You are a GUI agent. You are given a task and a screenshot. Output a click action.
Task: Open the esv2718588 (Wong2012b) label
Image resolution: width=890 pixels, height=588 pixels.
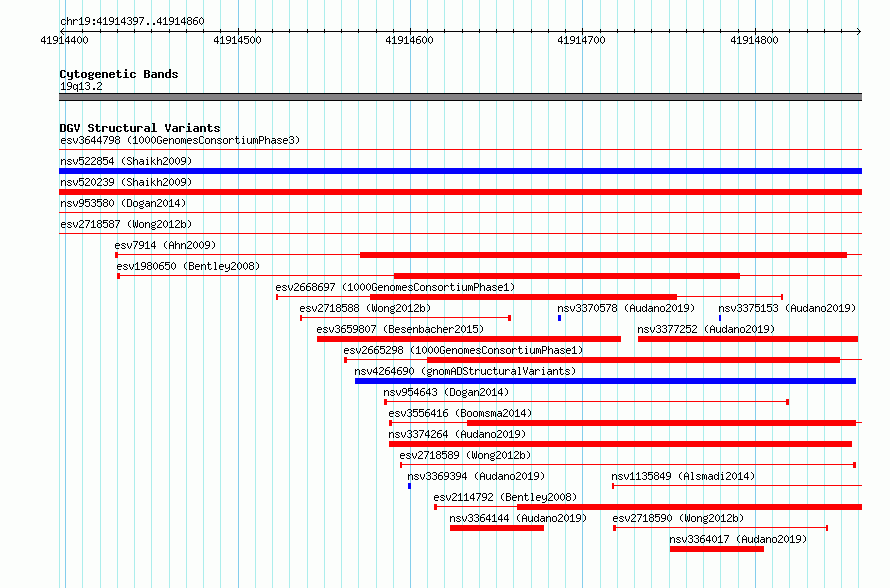click(x=366, y=308)
